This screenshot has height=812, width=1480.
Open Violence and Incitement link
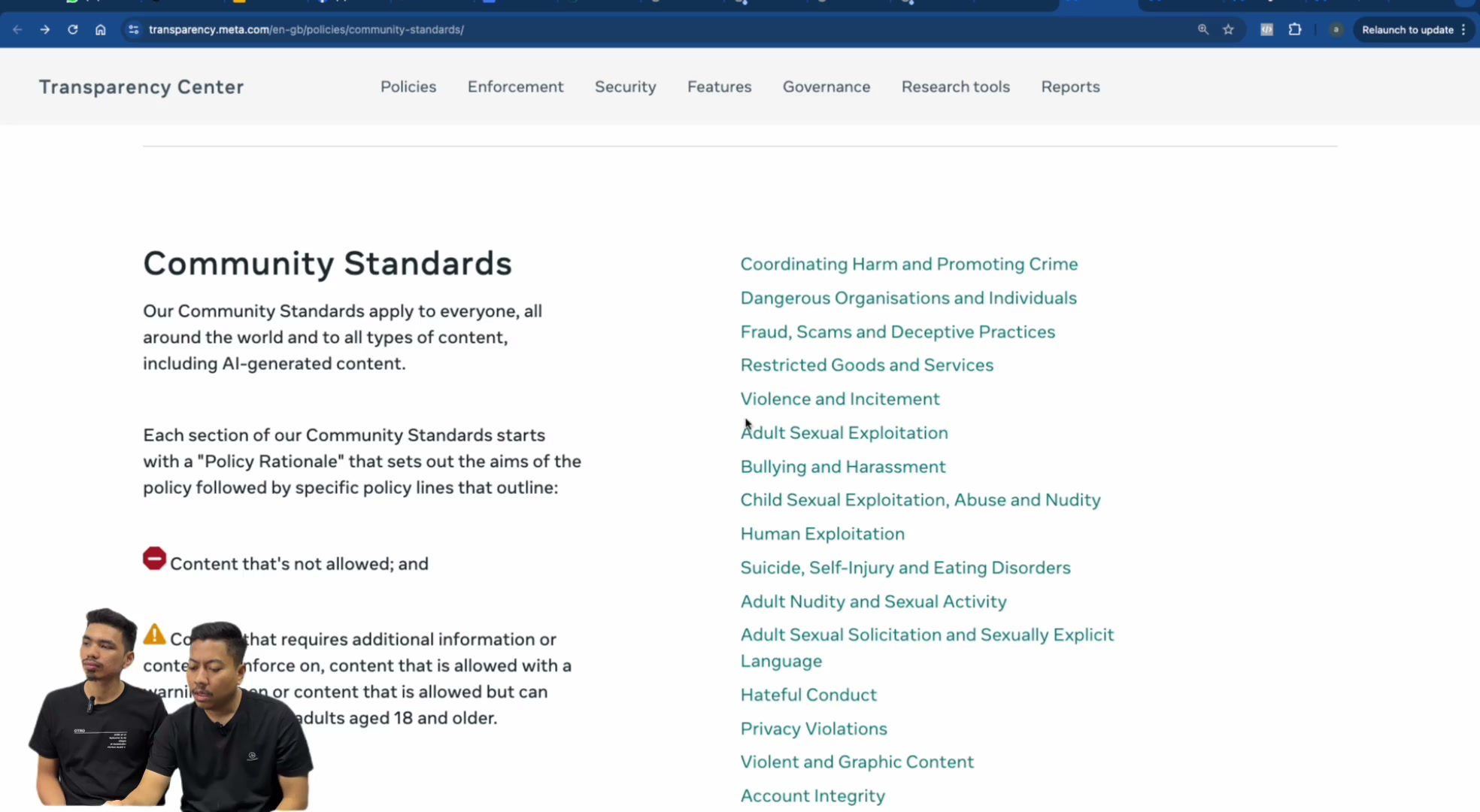point(840,398)
